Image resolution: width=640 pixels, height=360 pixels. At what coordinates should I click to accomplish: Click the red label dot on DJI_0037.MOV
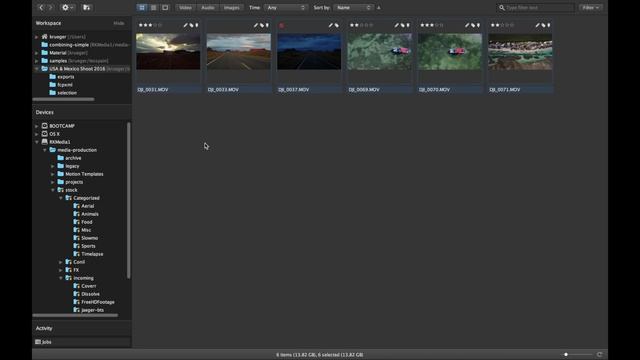pos(282,25)
